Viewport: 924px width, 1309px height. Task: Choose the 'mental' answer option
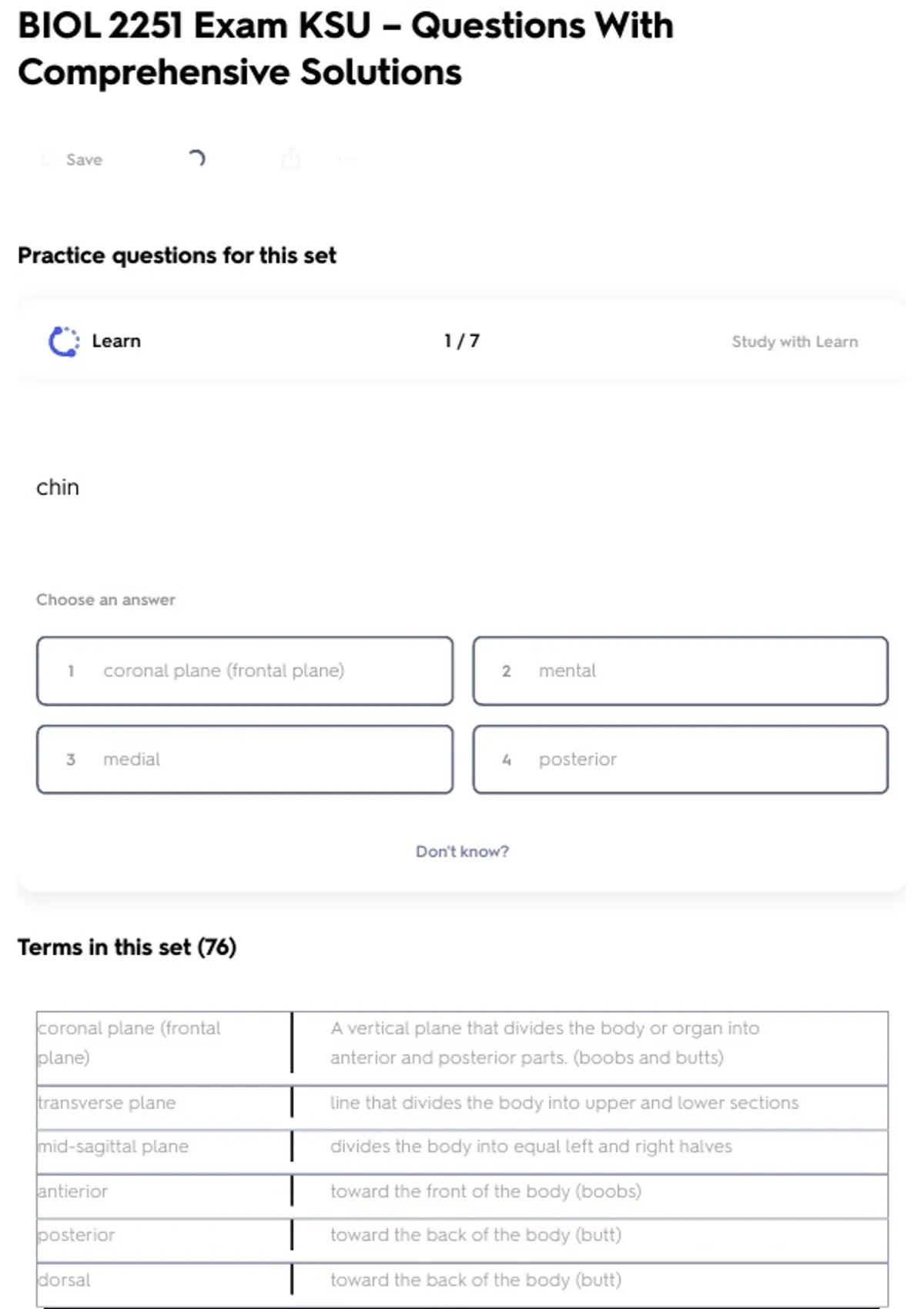680,671
